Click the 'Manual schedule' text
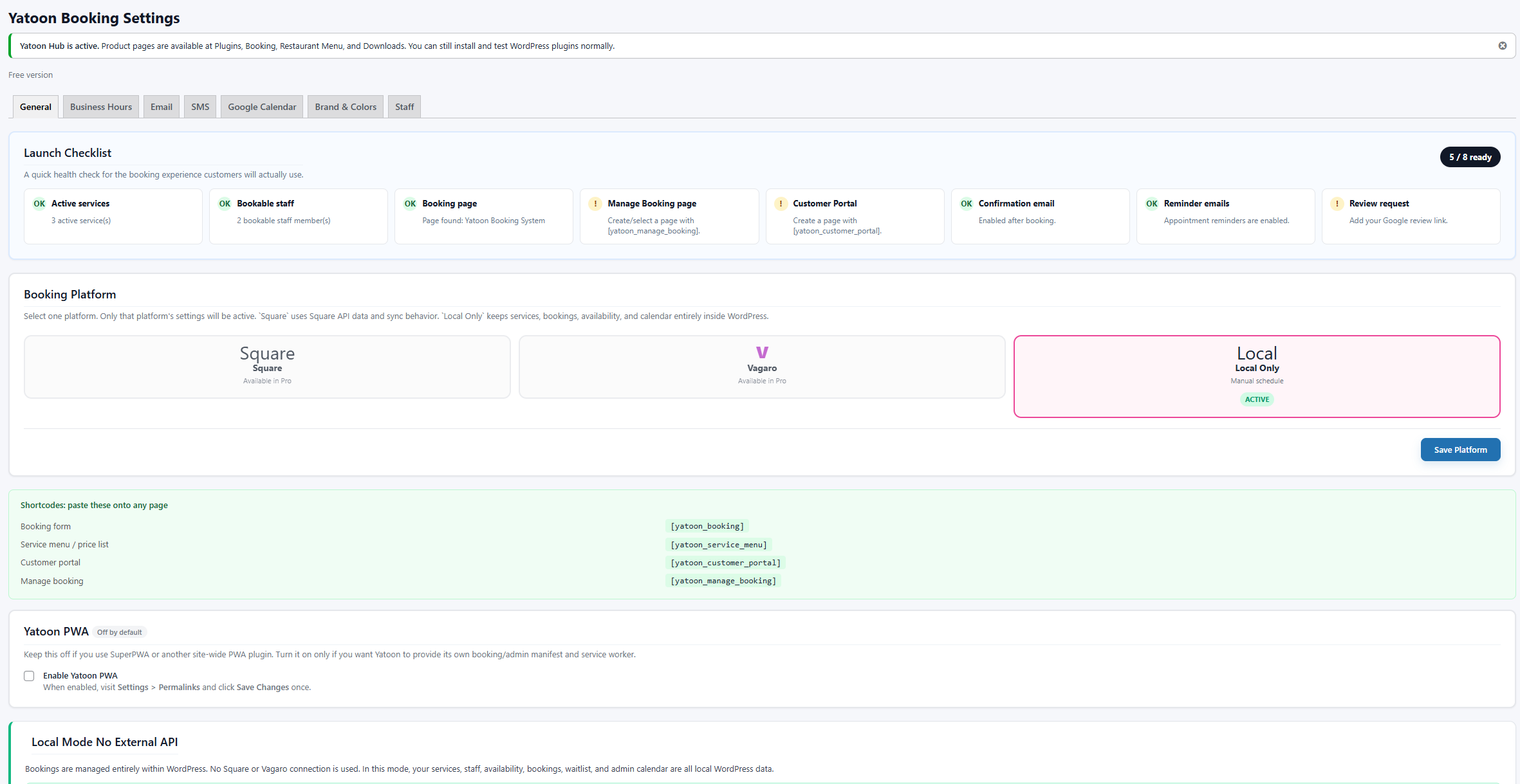The width and height of the screenshot is (1520, 784). coord(1257,381)
